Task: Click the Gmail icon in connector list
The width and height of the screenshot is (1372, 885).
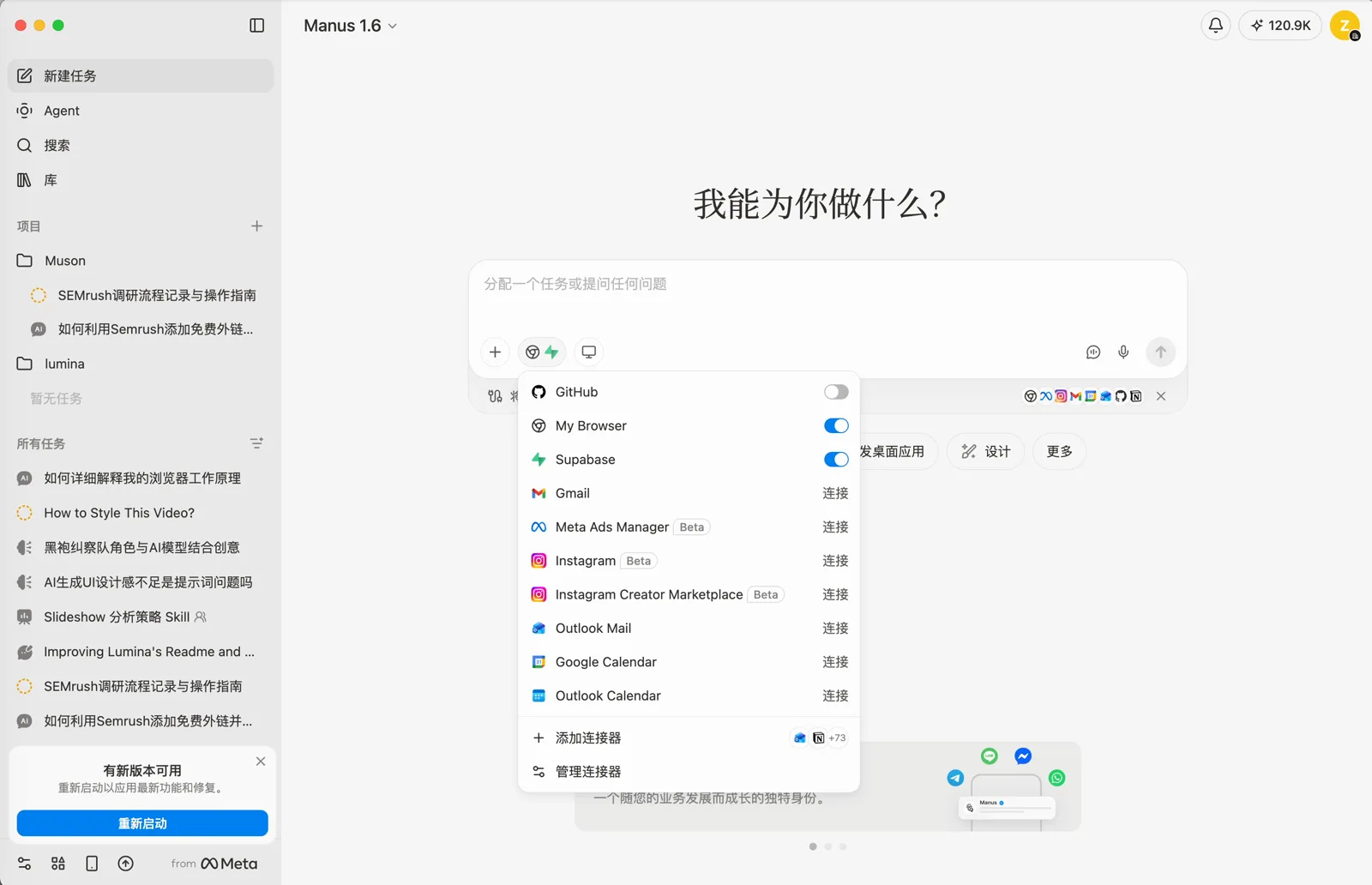Action: [539, 493]
